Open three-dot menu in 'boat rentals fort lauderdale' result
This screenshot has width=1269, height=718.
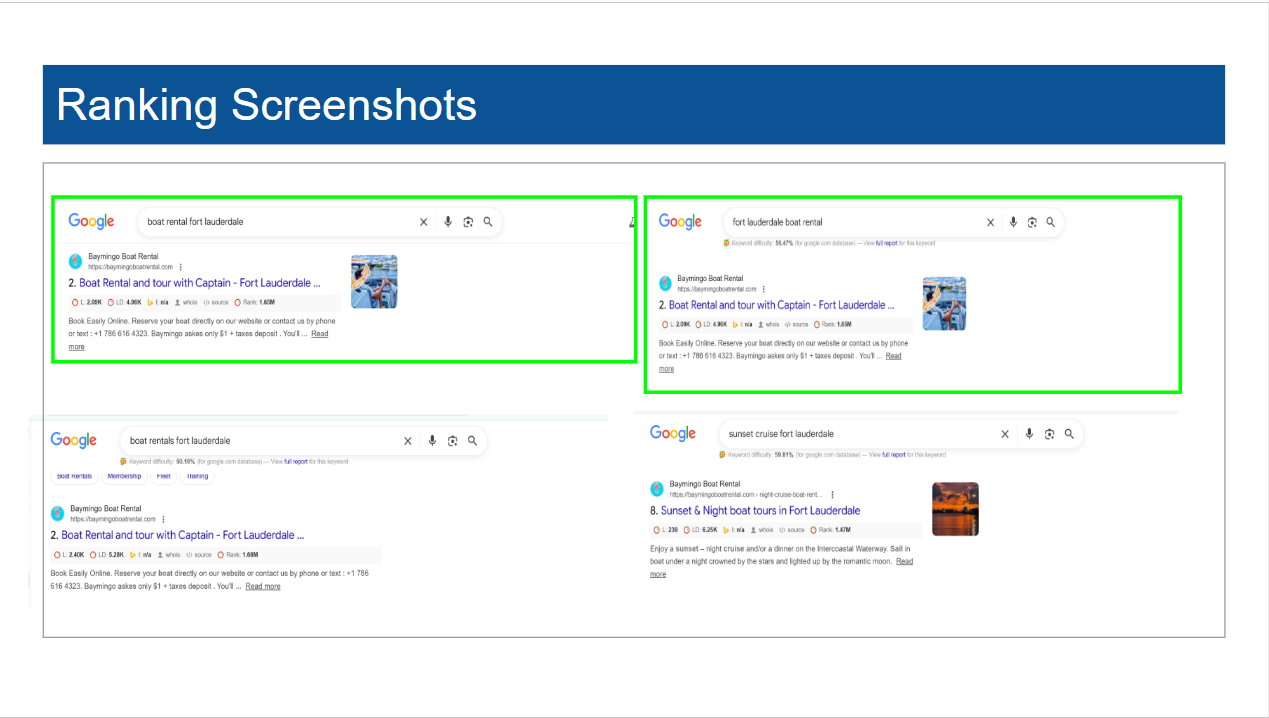[x=163, y=519]
